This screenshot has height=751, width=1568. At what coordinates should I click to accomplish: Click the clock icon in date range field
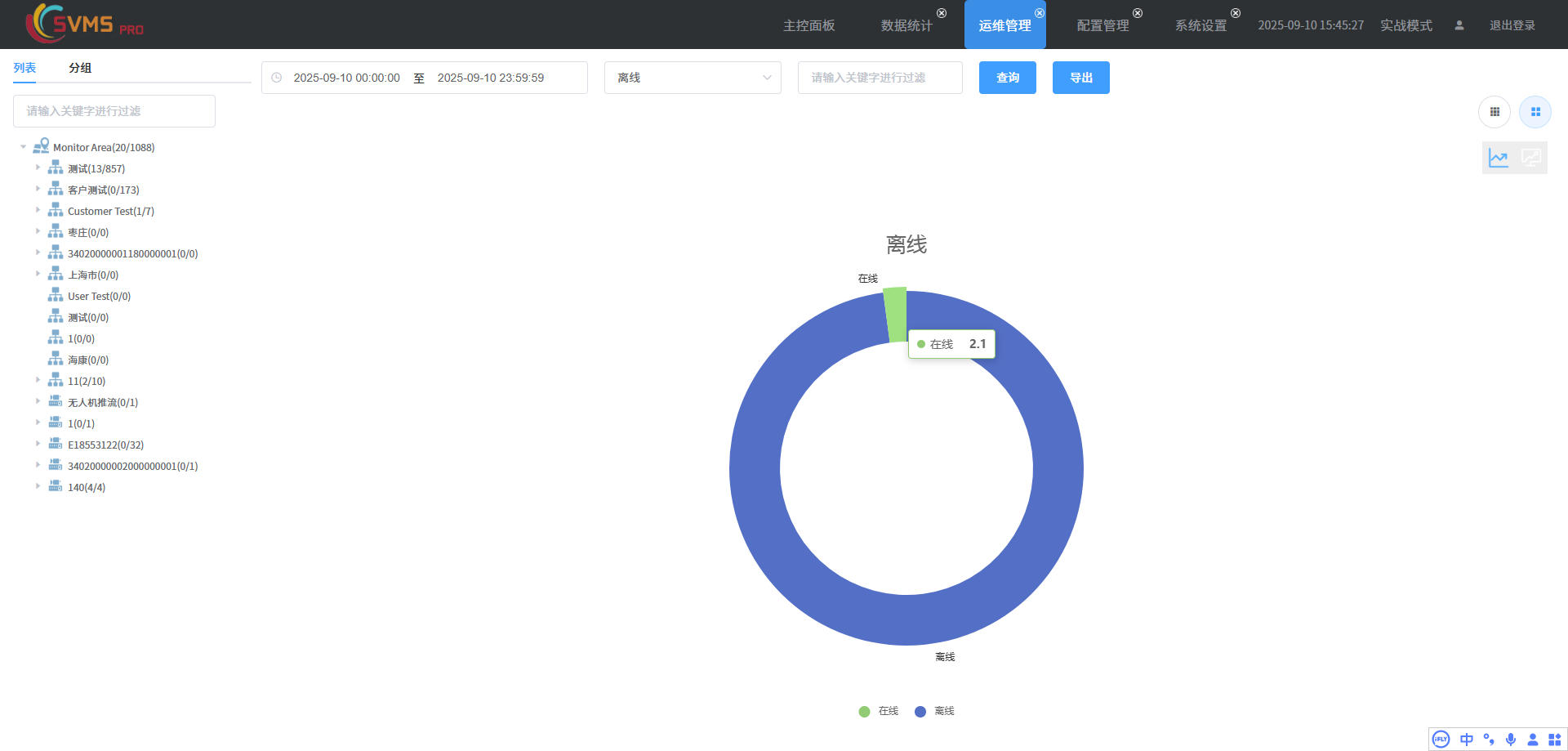[277, 78]
